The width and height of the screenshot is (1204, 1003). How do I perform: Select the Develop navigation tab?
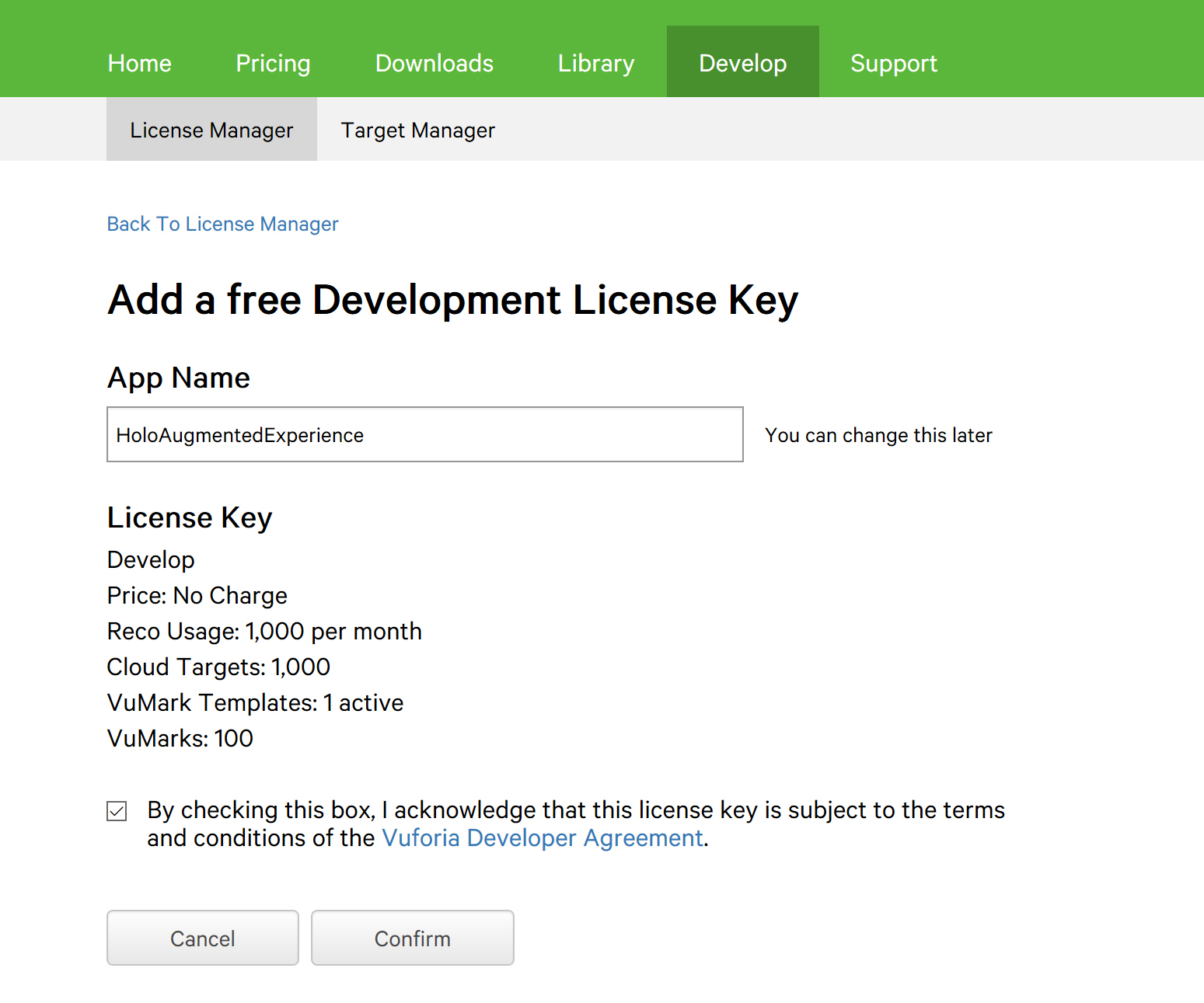[x=742, y=61]
